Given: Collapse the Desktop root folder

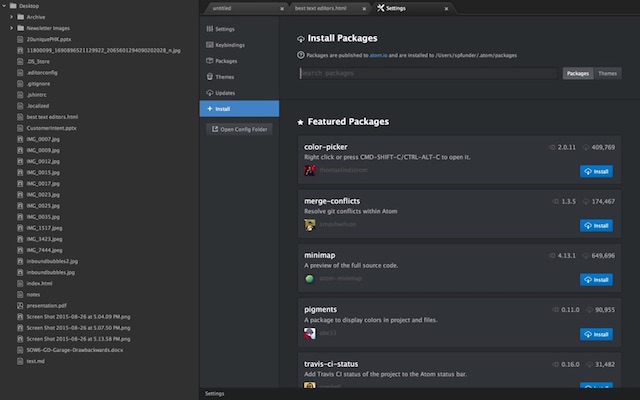Looking at the screenshot, I should 4,6.
